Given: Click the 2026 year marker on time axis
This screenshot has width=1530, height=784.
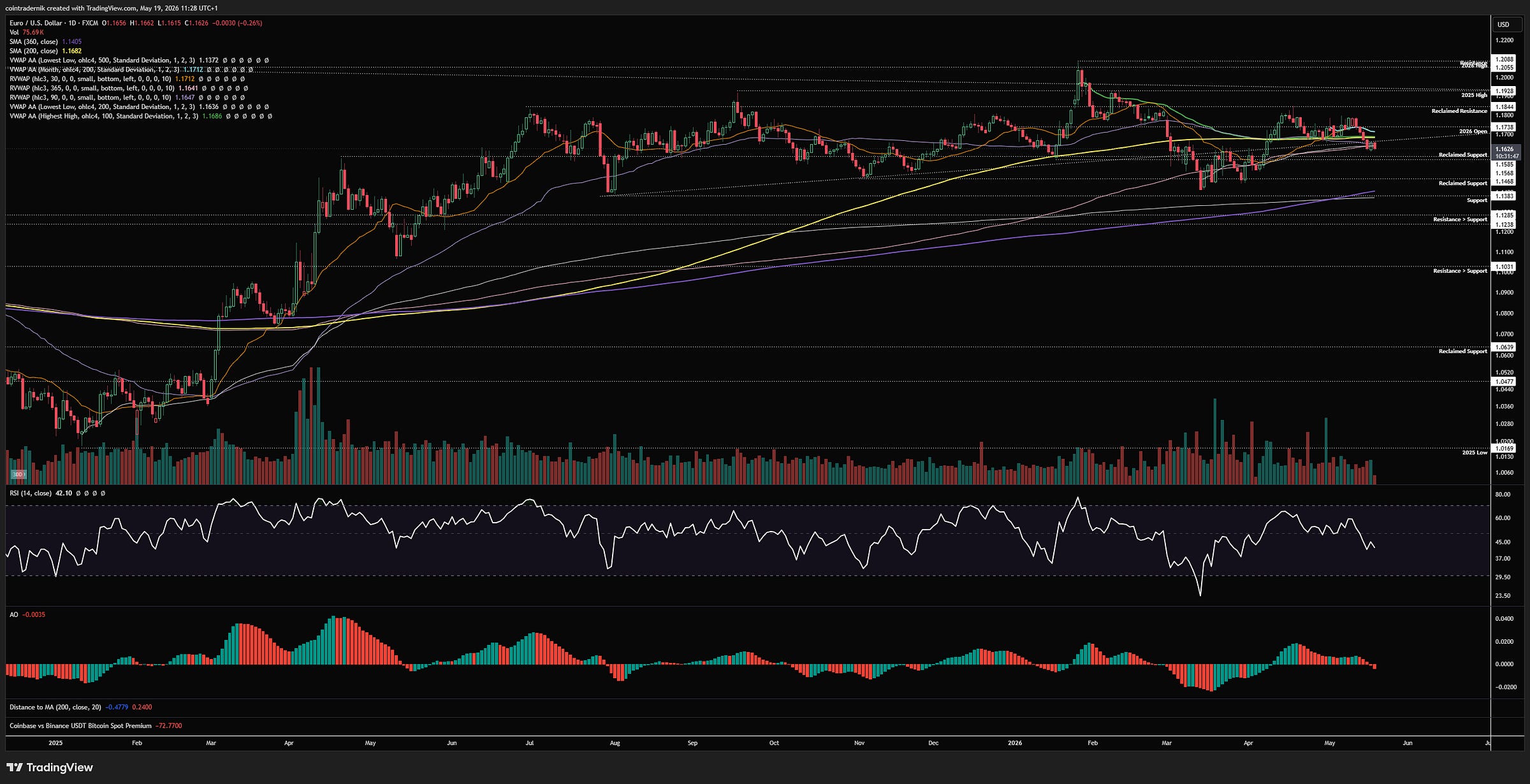Looking at the screenshot, I should (x=1015, y=743).
